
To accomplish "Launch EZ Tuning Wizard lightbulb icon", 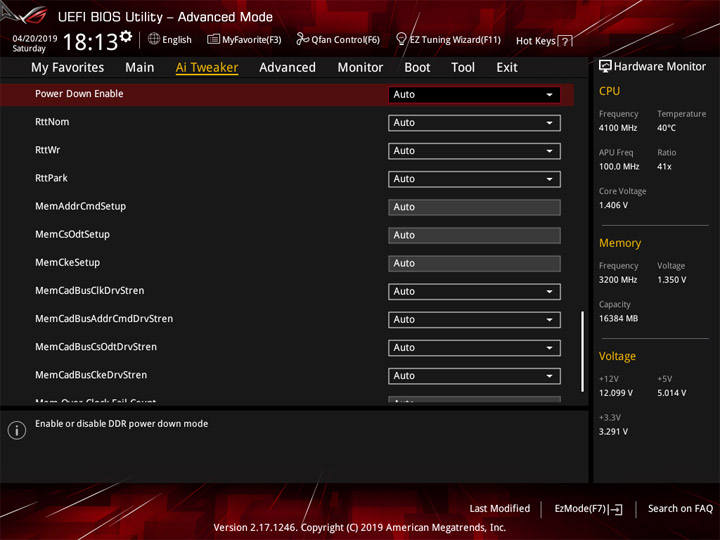I will point(401,39).
